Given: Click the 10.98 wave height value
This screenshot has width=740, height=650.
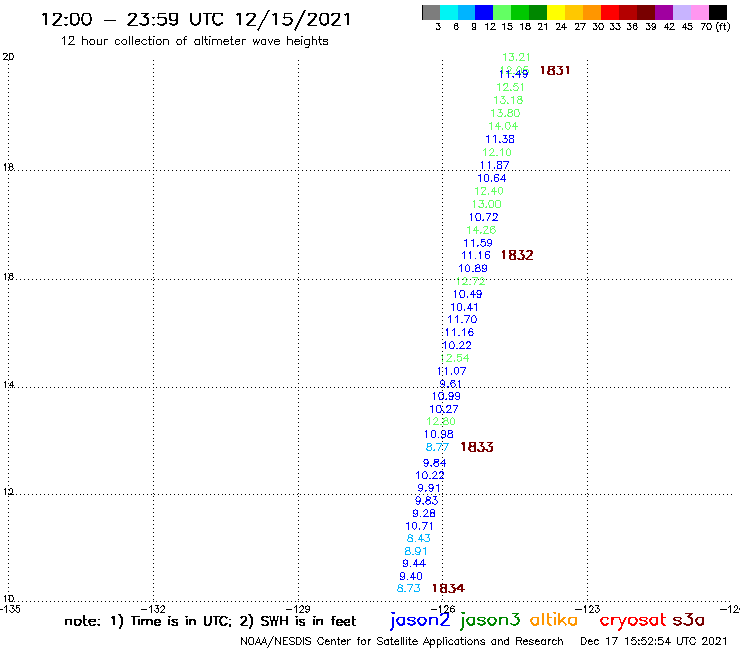Looking at the screenshot, I should [x=439, y=434].
